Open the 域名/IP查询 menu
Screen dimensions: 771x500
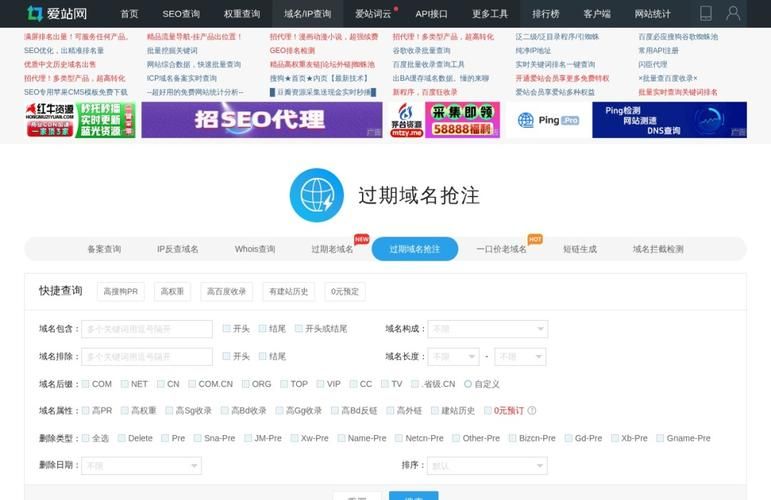click(307, 14)
